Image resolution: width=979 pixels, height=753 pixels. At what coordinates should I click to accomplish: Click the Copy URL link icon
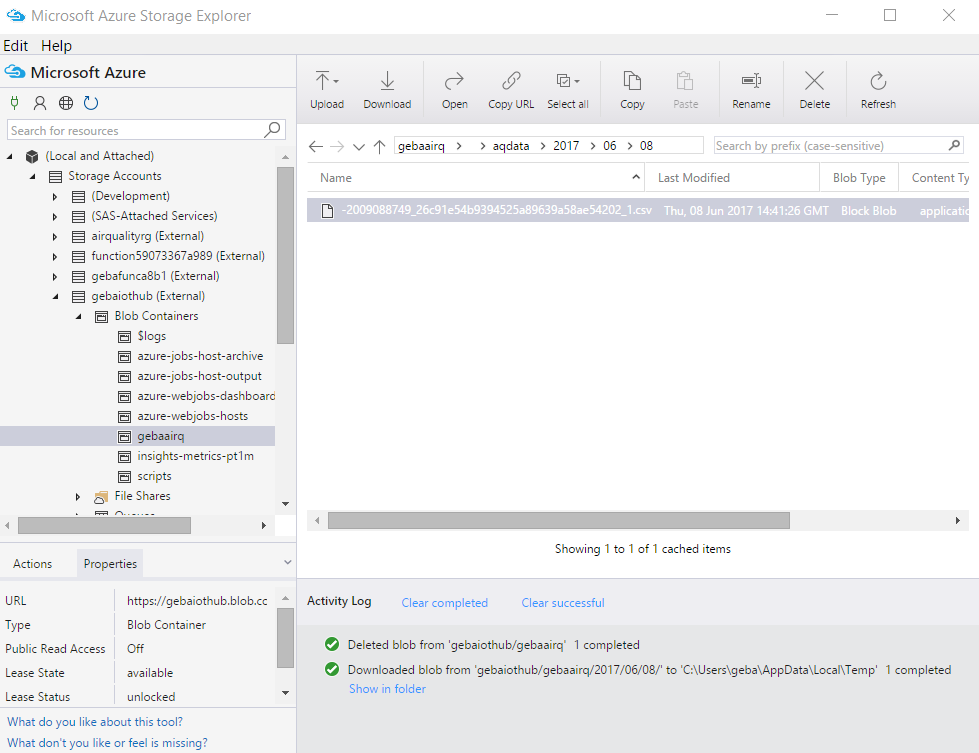[511, 89]
